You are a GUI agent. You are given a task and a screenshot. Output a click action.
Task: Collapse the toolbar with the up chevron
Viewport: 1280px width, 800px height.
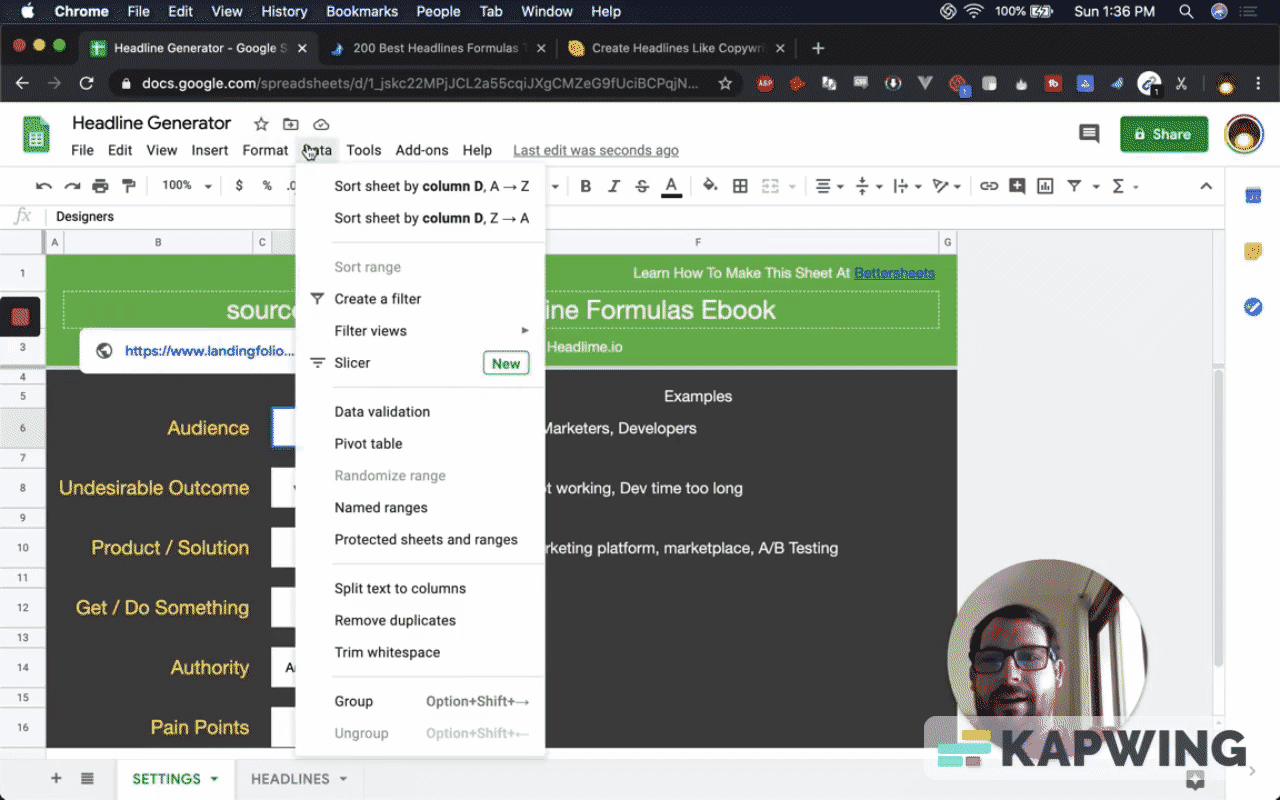(1206, 186)
